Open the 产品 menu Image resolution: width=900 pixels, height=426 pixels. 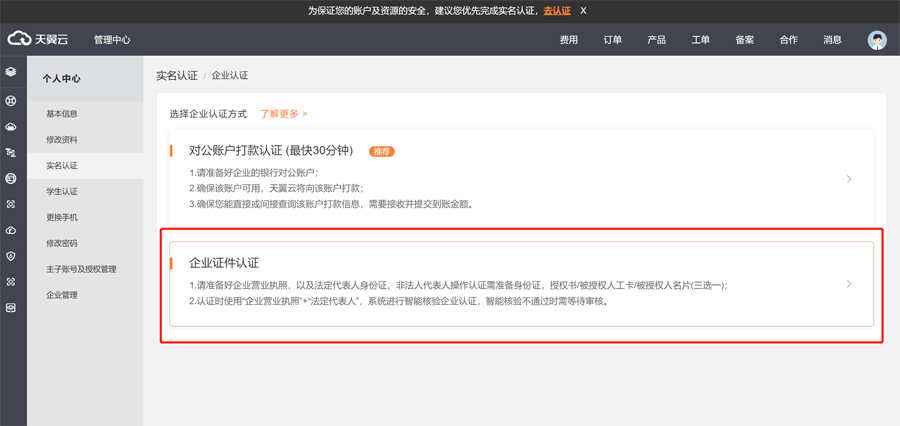657,40
